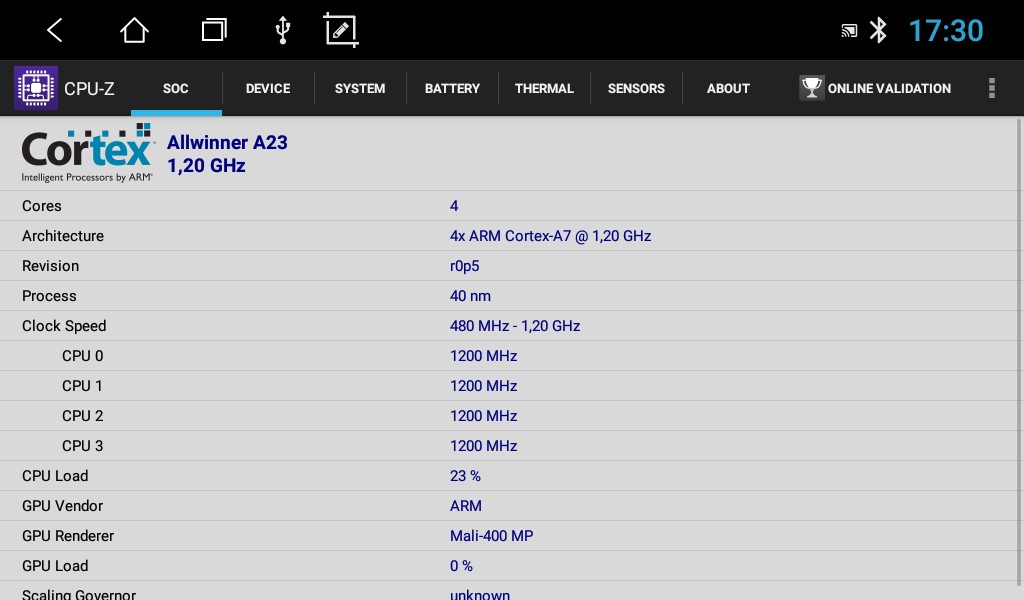Select the GPU Vendor row label
The width and height of the screenshot is (1024, 600).
[x=63, y=506]
